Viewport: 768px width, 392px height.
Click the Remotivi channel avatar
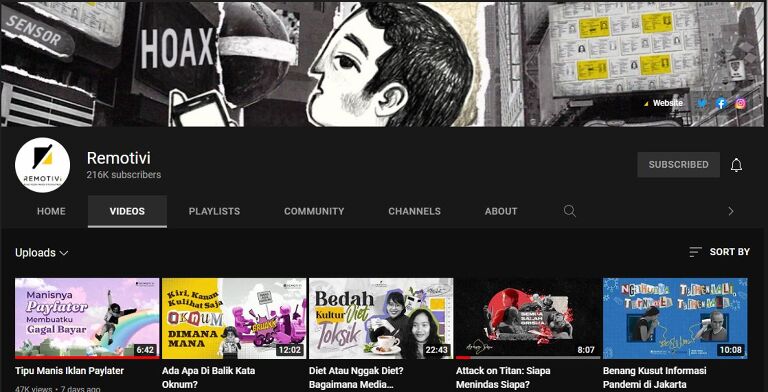click(43, 165)
